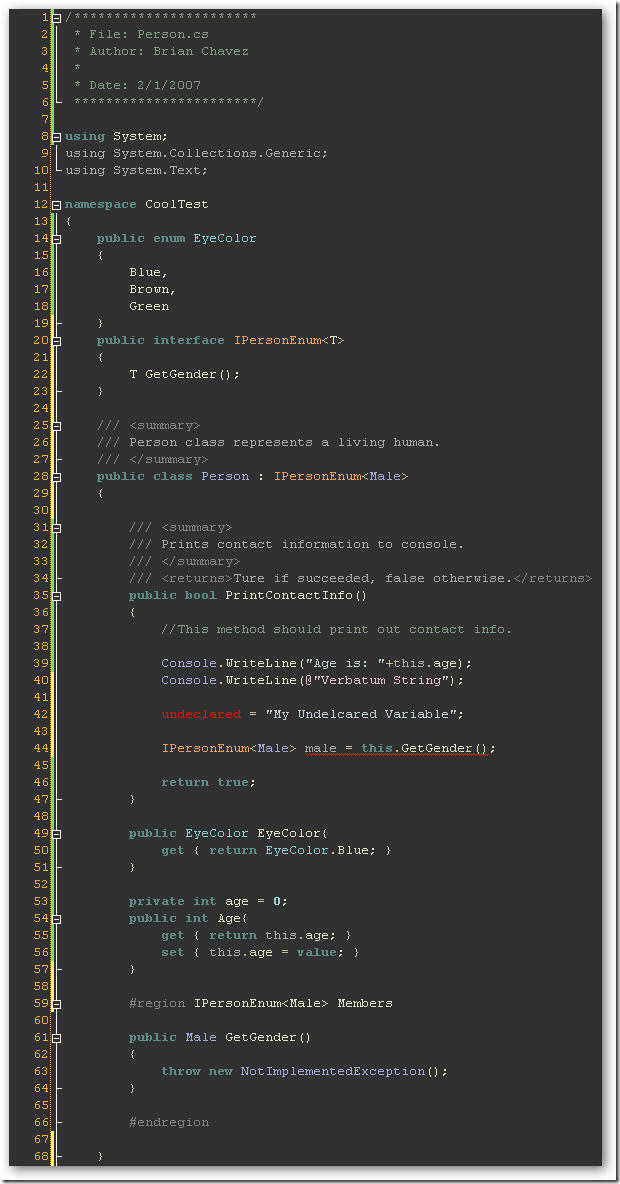The height and width of the screenshot is (1184, 620).
Task: Collapse the Person class summary comment at line 25
Action: point(57,425)
